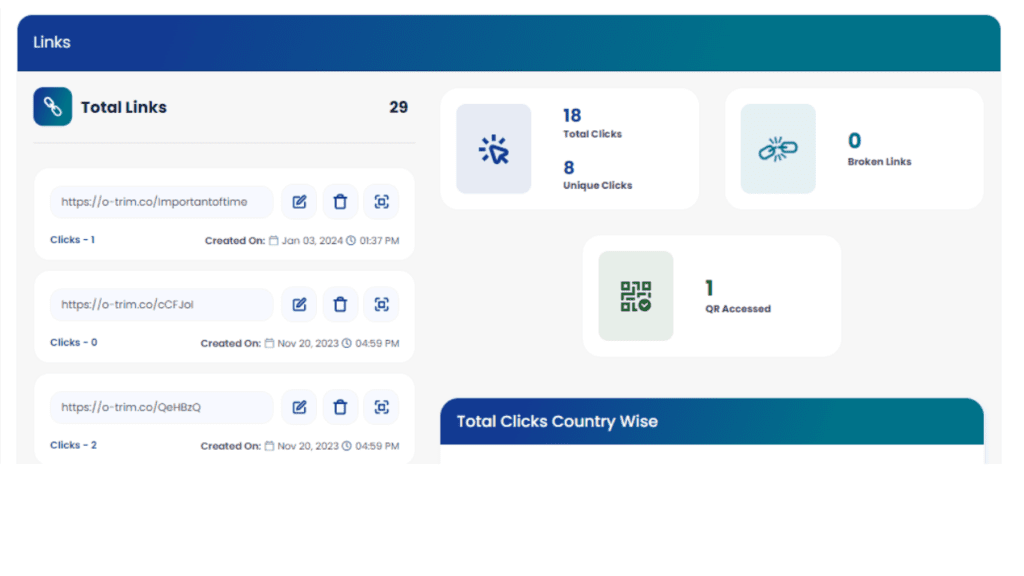The height and width of the screenshot is (576, 1024).
Task: Click the 1 QR Accessed value
Action: coord(709,288)
